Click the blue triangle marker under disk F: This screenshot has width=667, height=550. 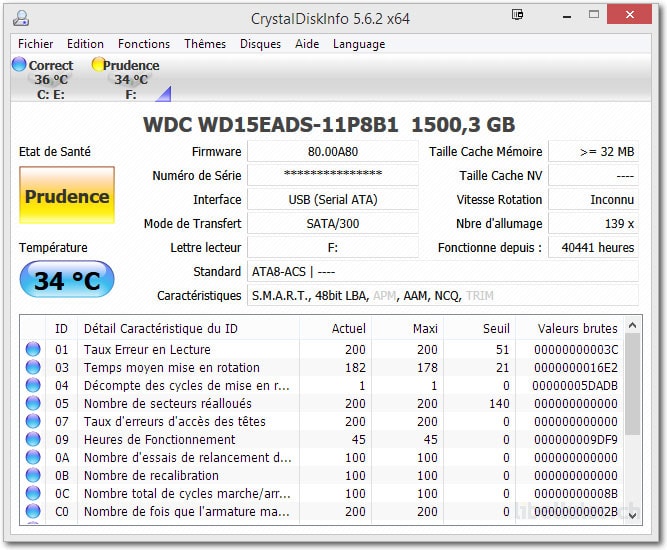tap(164, 94)
